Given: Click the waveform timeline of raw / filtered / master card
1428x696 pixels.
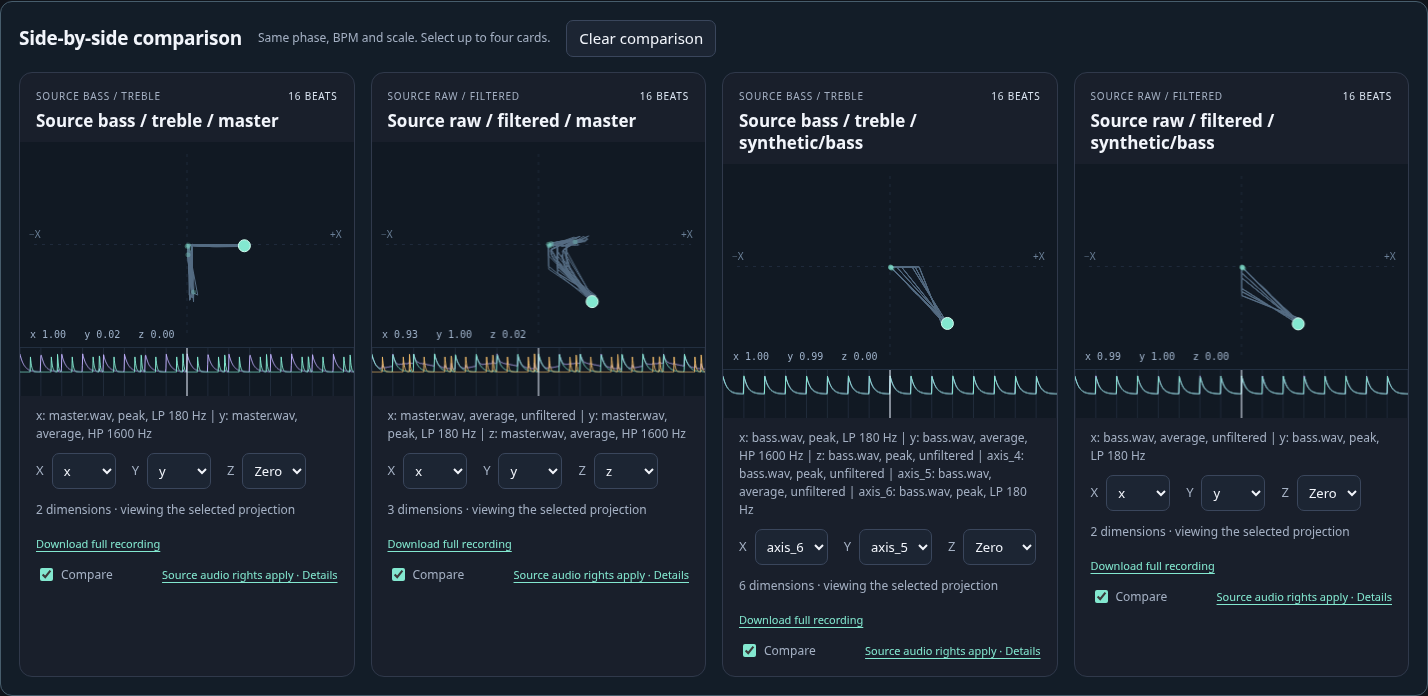Looking at the screenshot, I should 538,372.
